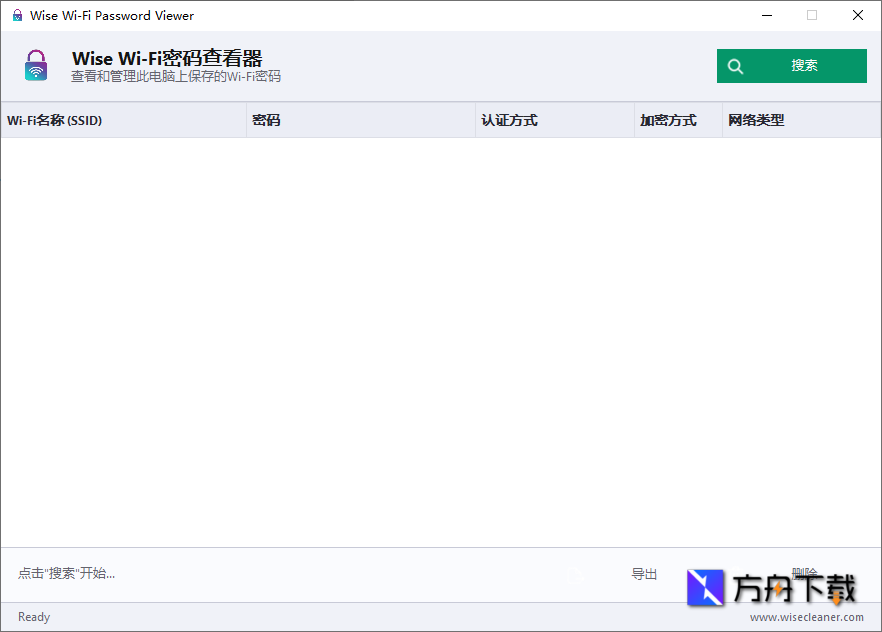This screenshot has width=882, height=632.
Task: Click the magnifier icon inside the green search button
Action: [735, 65]
